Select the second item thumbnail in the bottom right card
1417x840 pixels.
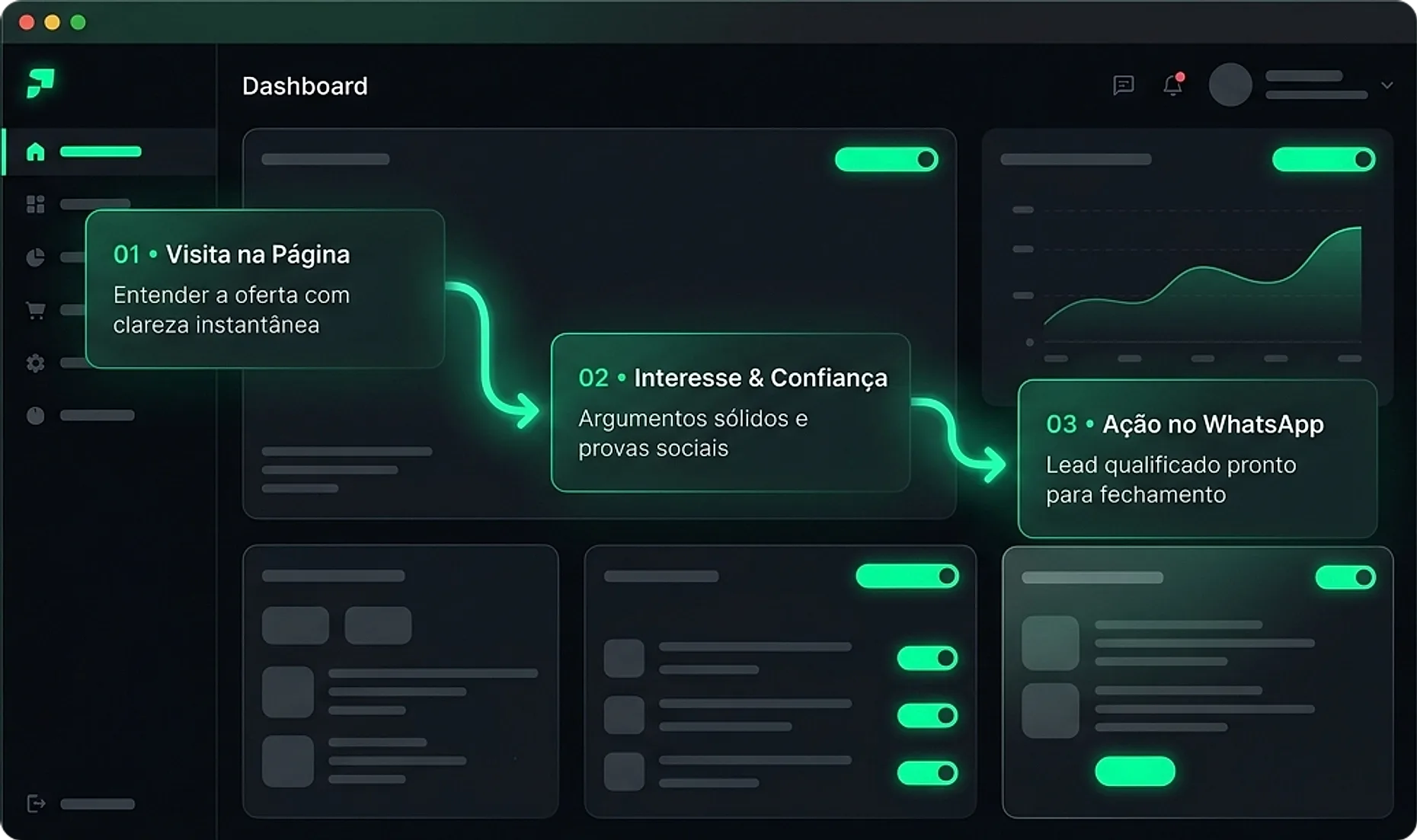[1051, 711]
